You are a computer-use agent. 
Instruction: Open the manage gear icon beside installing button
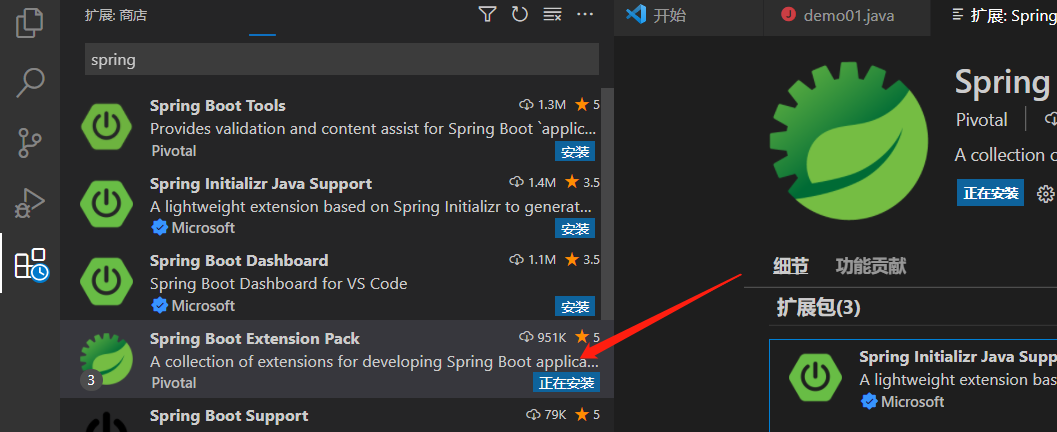1045,194
